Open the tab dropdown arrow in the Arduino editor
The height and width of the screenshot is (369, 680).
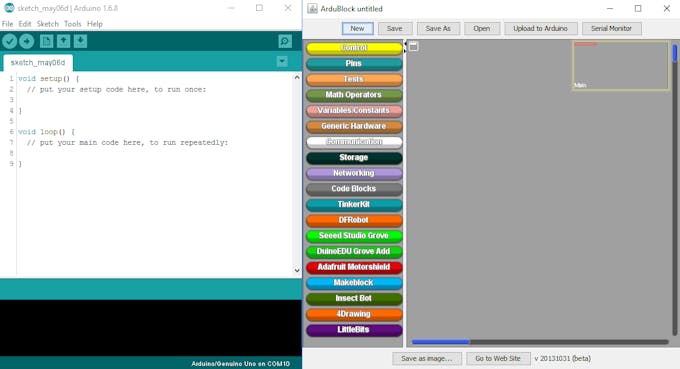[282, 61]
